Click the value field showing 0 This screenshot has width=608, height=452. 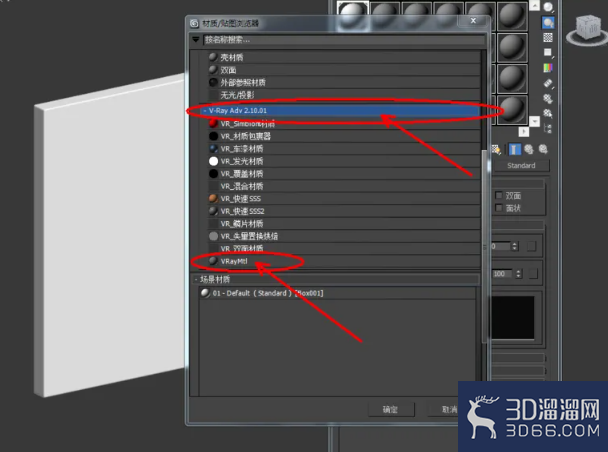501,246
